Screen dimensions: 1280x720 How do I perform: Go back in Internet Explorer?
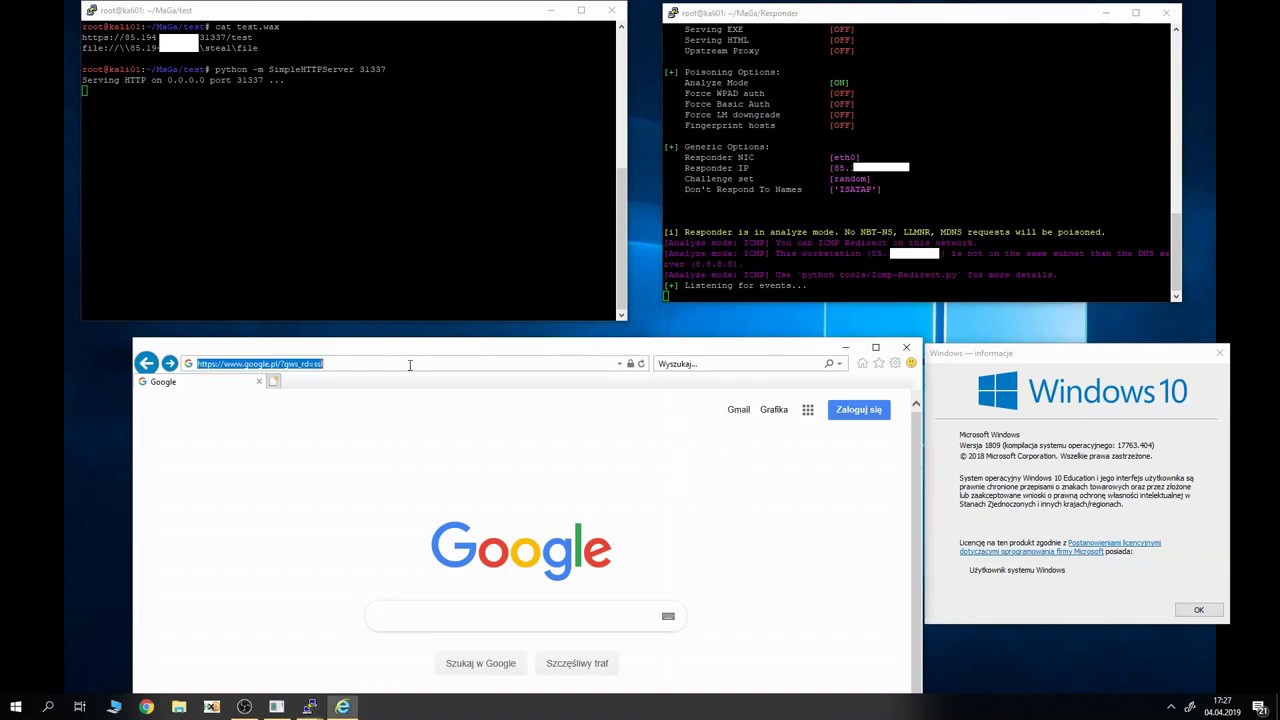[146, 363]
